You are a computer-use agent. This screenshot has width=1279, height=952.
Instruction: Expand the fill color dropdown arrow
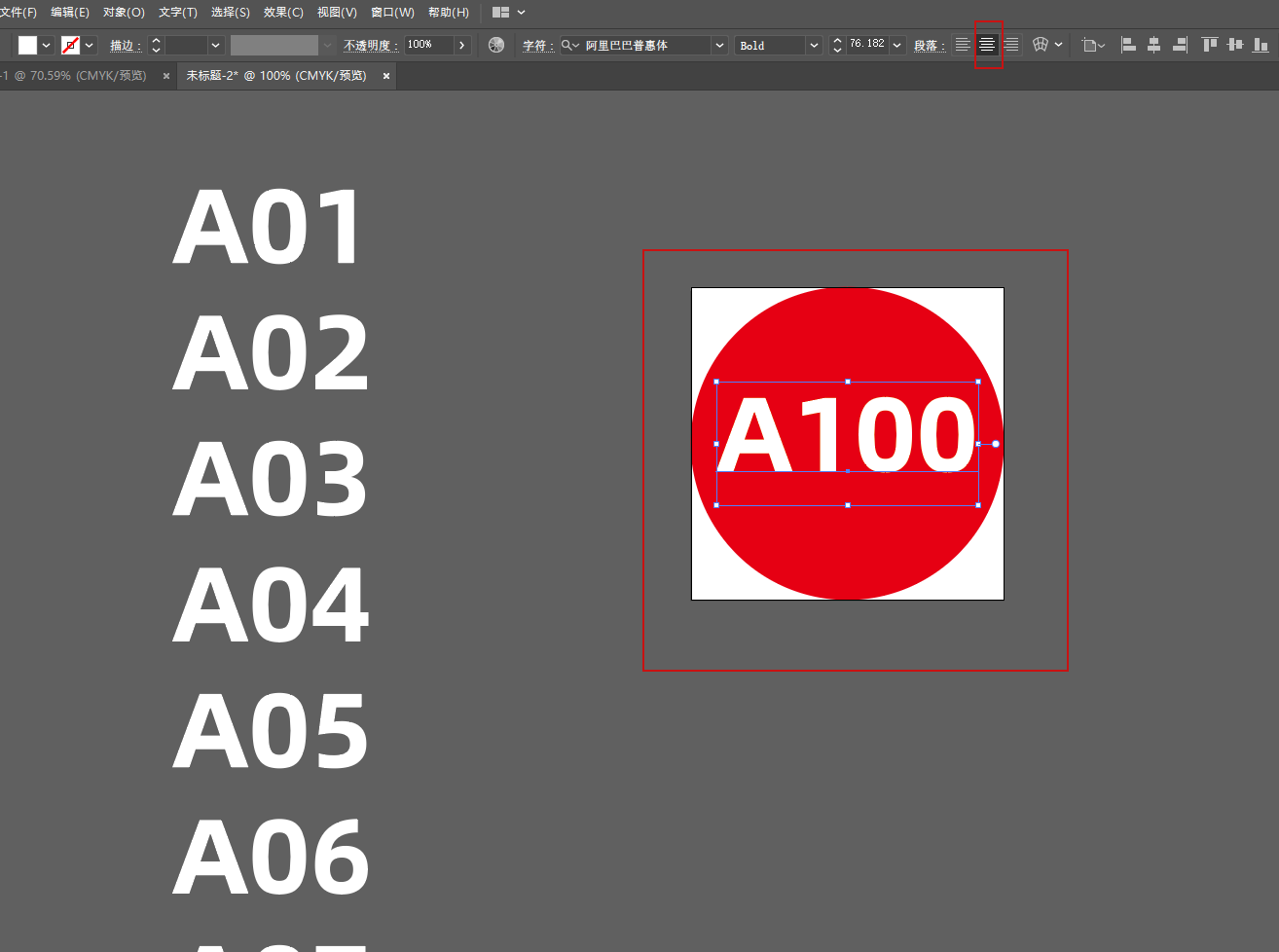46,45
